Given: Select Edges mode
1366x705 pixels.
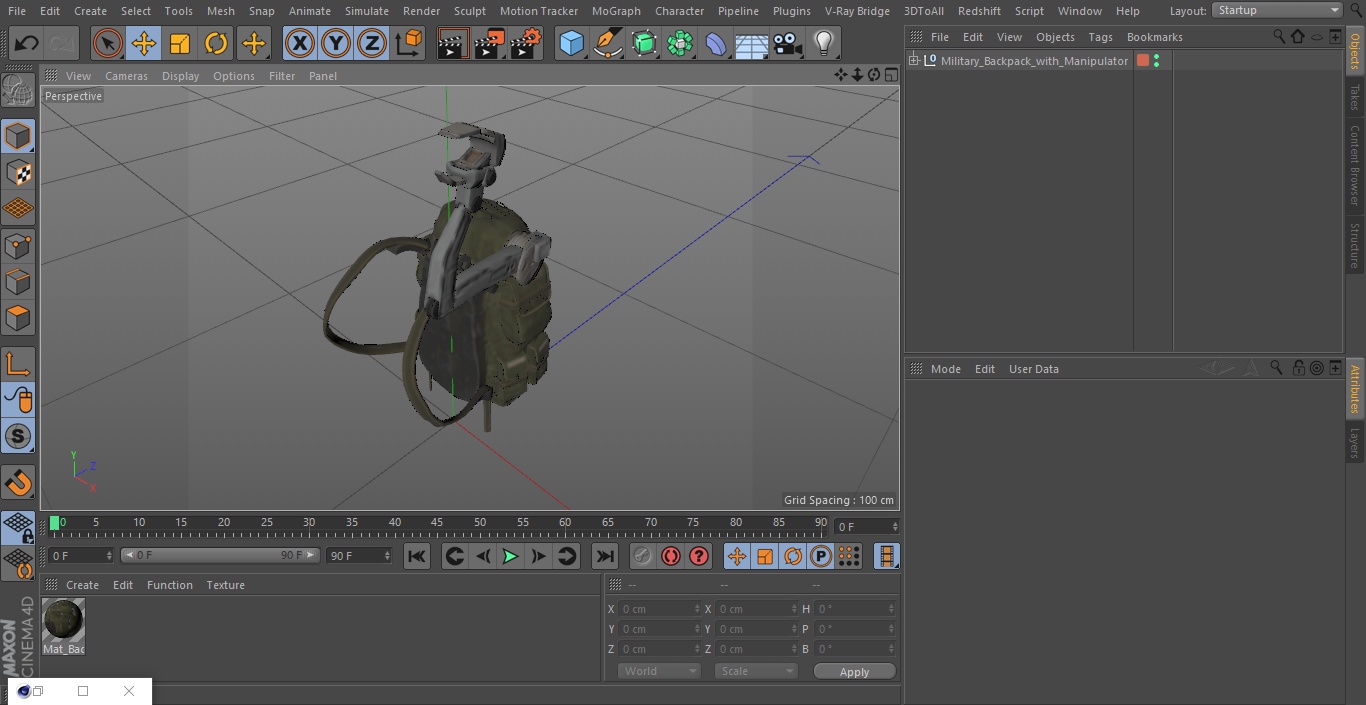Looking at the screenshot, I should click(18, 282).
